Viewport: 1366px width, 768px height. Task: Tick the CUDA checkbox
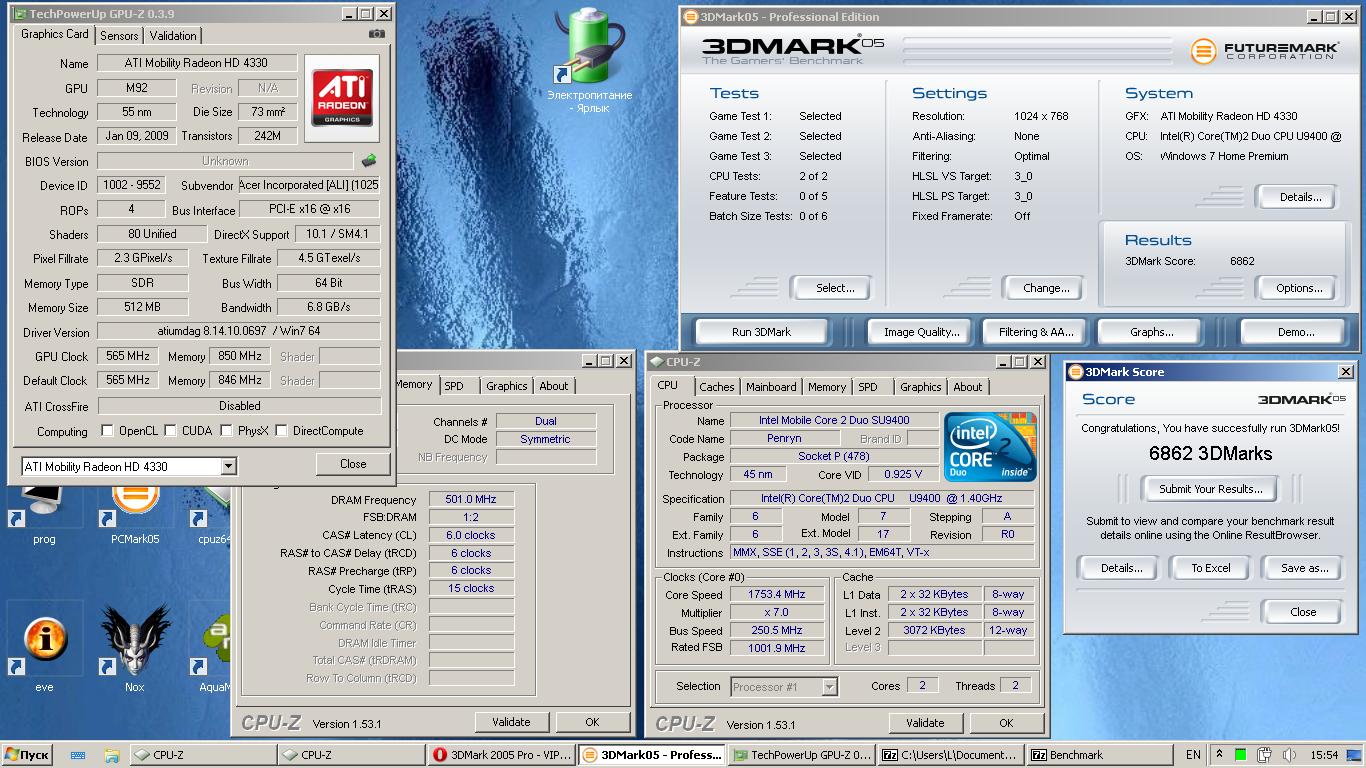(170, 431)
